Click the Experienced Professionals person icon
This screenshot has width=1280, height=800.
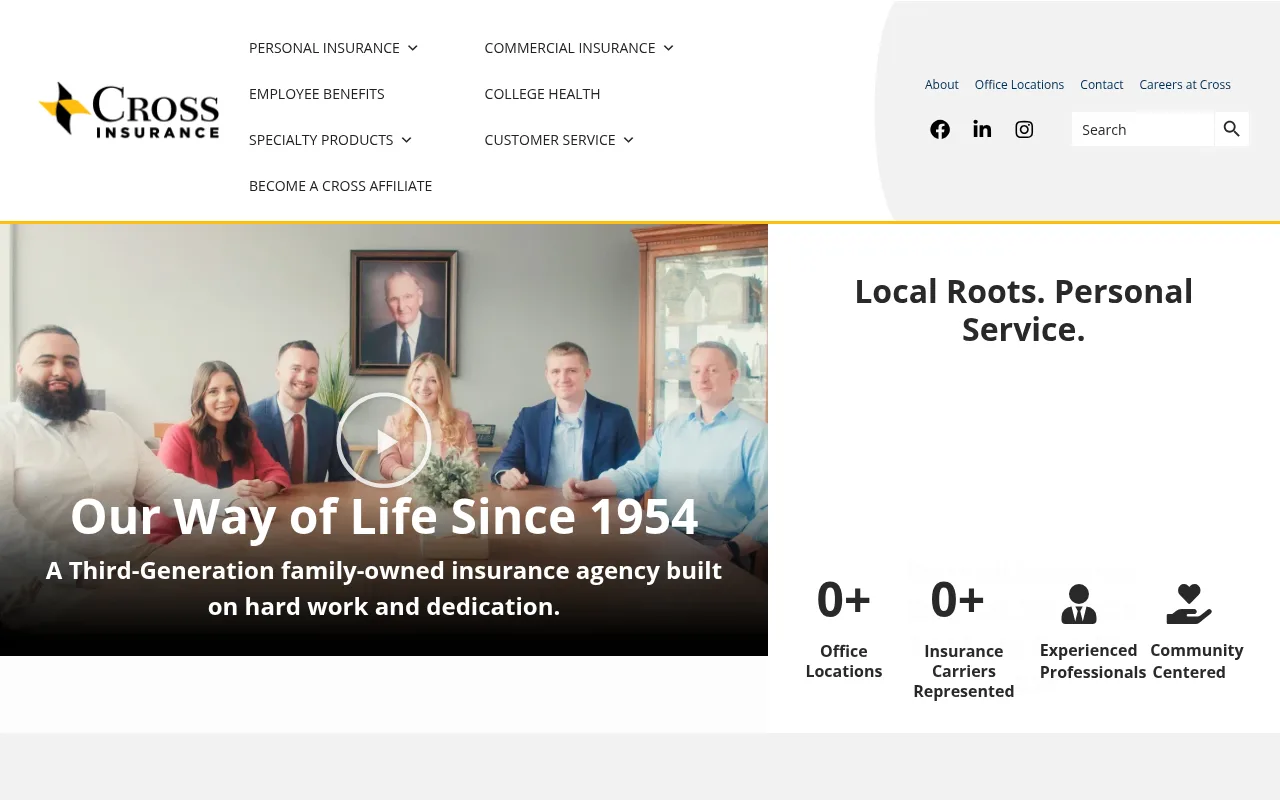click(1079, 604)
